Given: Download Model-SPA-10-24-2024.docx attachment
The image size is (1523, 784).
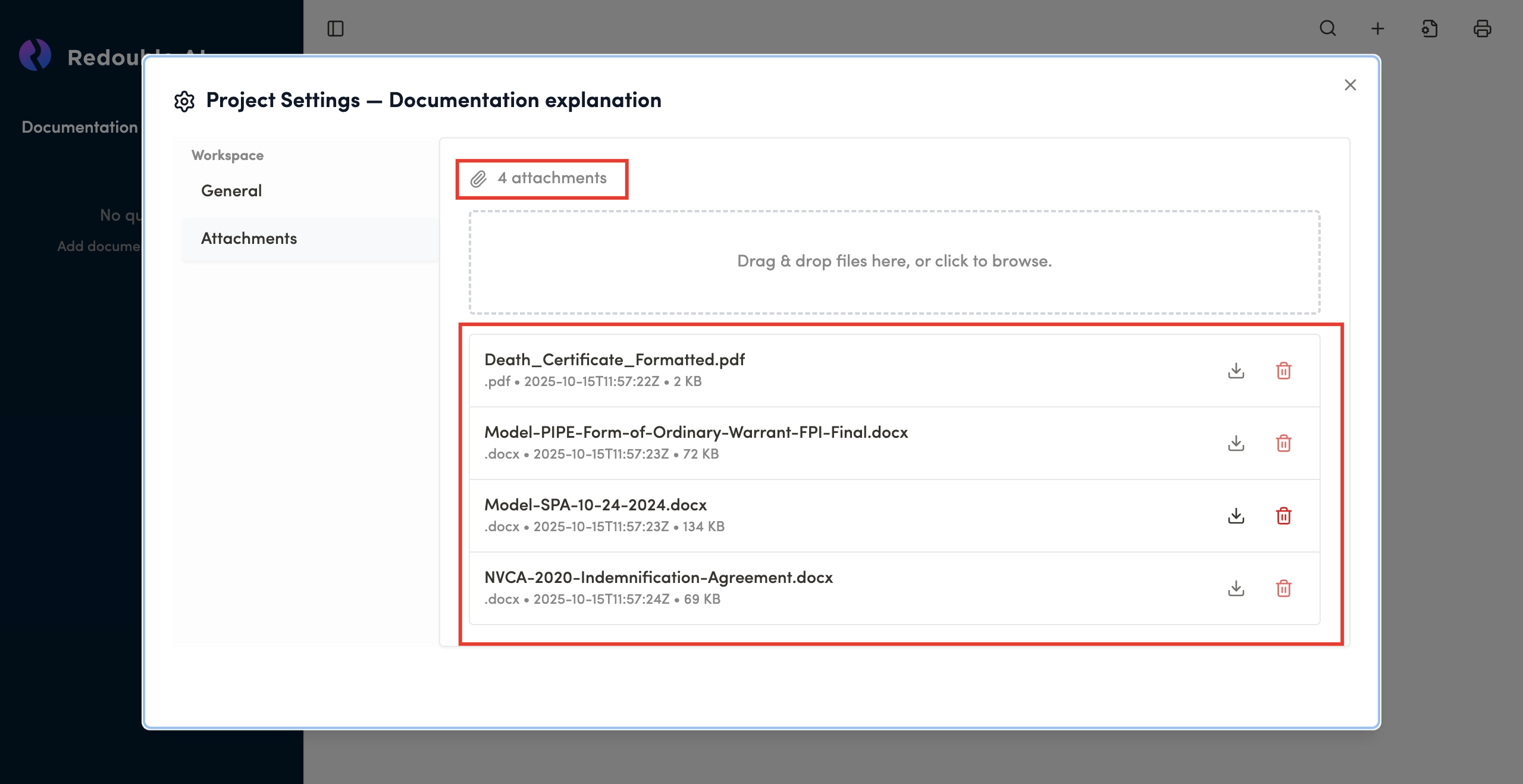Looking at the screenshot, I should 1236,516.
